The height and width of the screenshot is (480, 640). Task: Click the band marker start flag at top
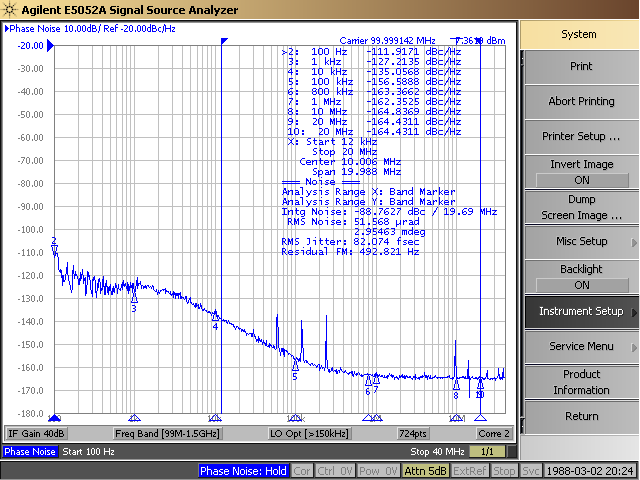[x=224, y=41]
